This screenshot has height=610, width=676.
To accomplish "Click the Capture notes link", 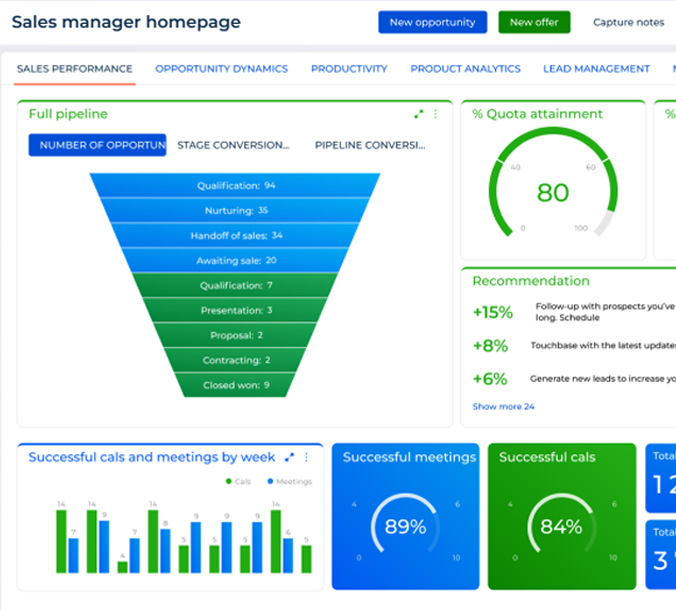I will tap(628, 22).
